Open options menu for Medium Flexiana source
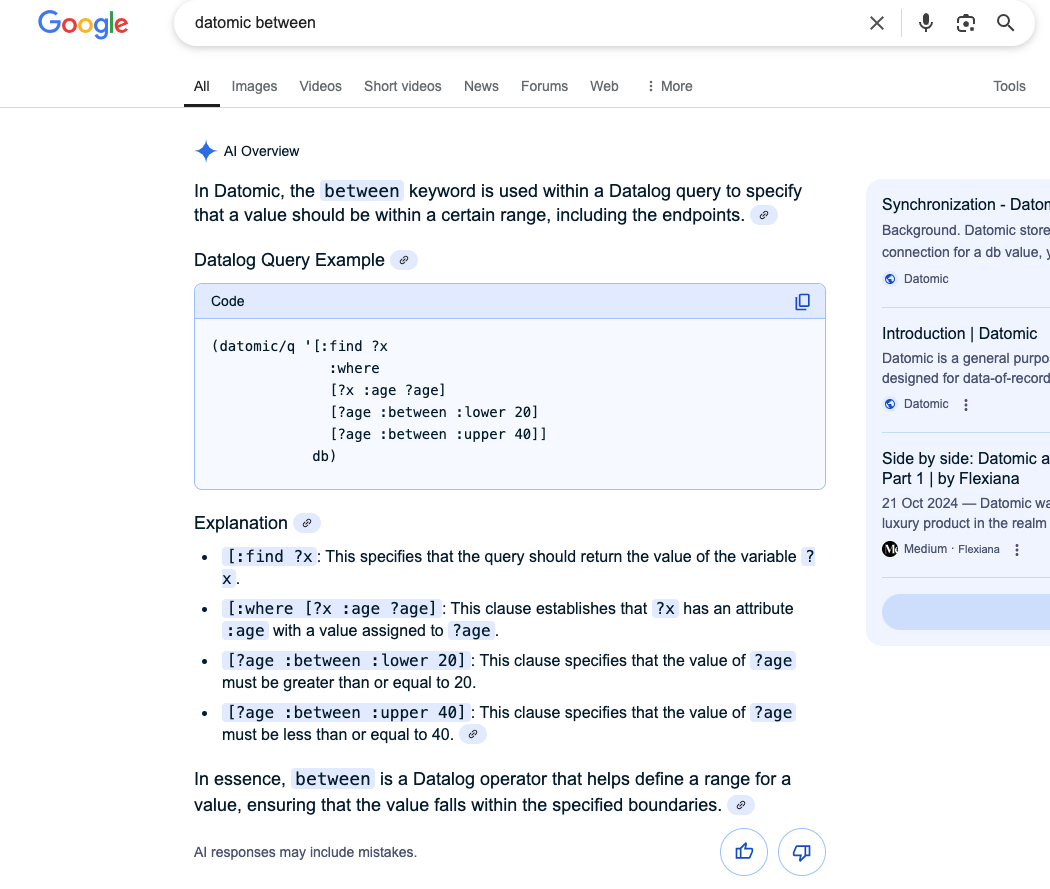 1017,550
